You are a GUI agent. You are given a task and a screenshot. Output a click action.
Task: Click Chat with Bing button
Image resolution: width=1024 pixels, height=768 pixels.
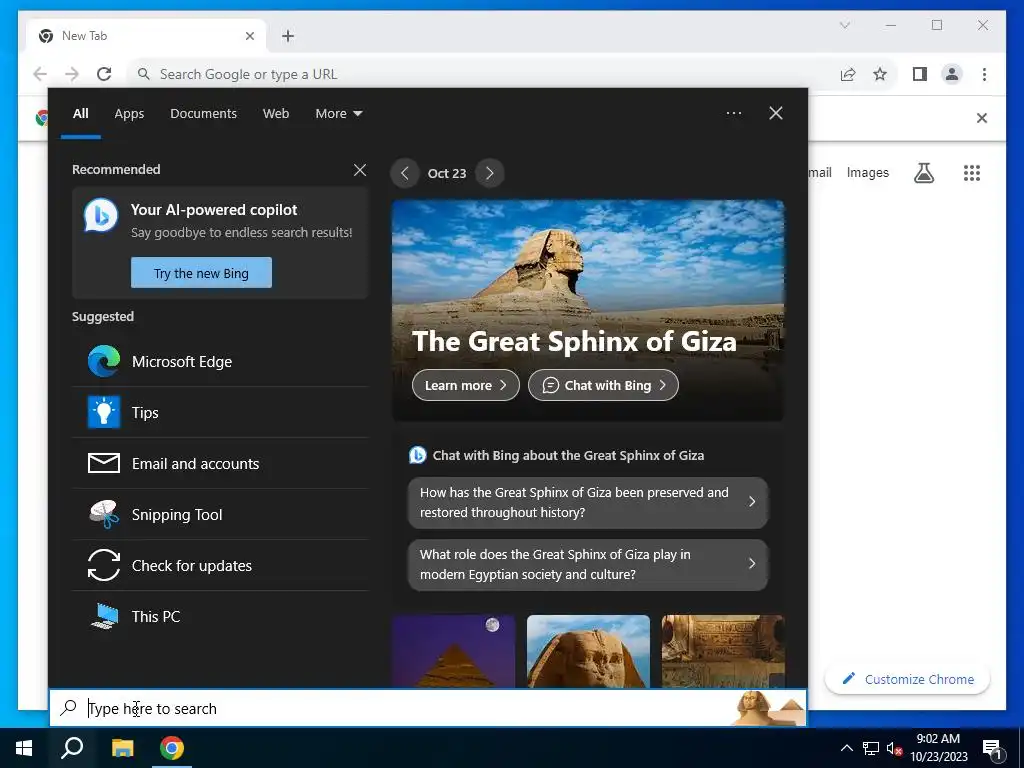(x=603, y=385)
